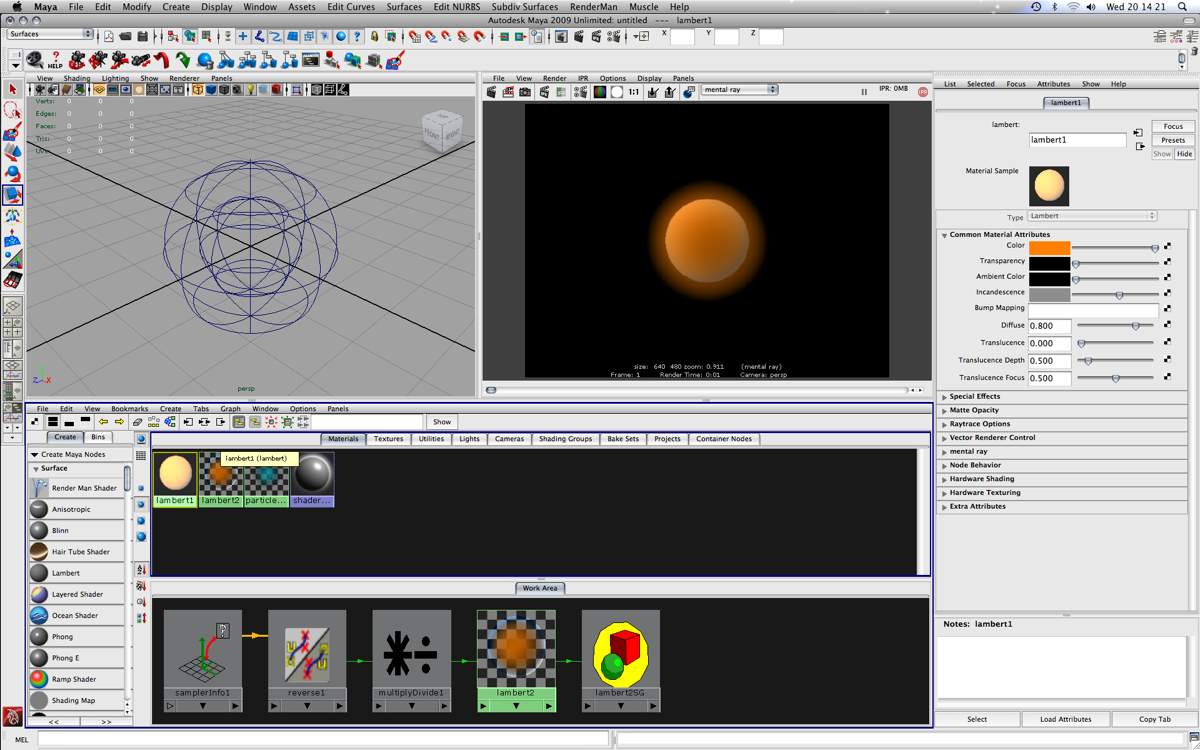Click the Load Attributes button

point(1066,719)
